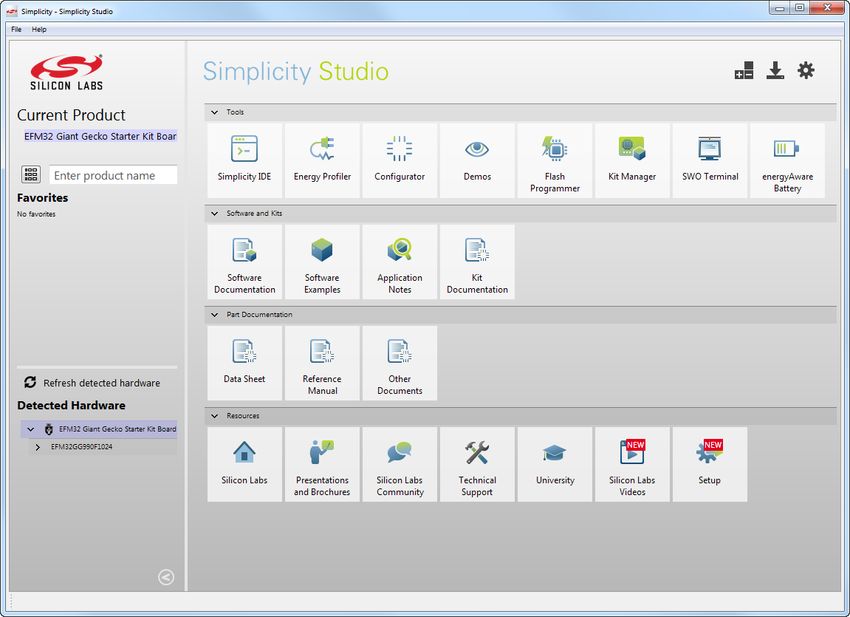Screen dimensions: 850x617
Task: Collapse the Part Documentation section
Action: [x=215, y=315]
